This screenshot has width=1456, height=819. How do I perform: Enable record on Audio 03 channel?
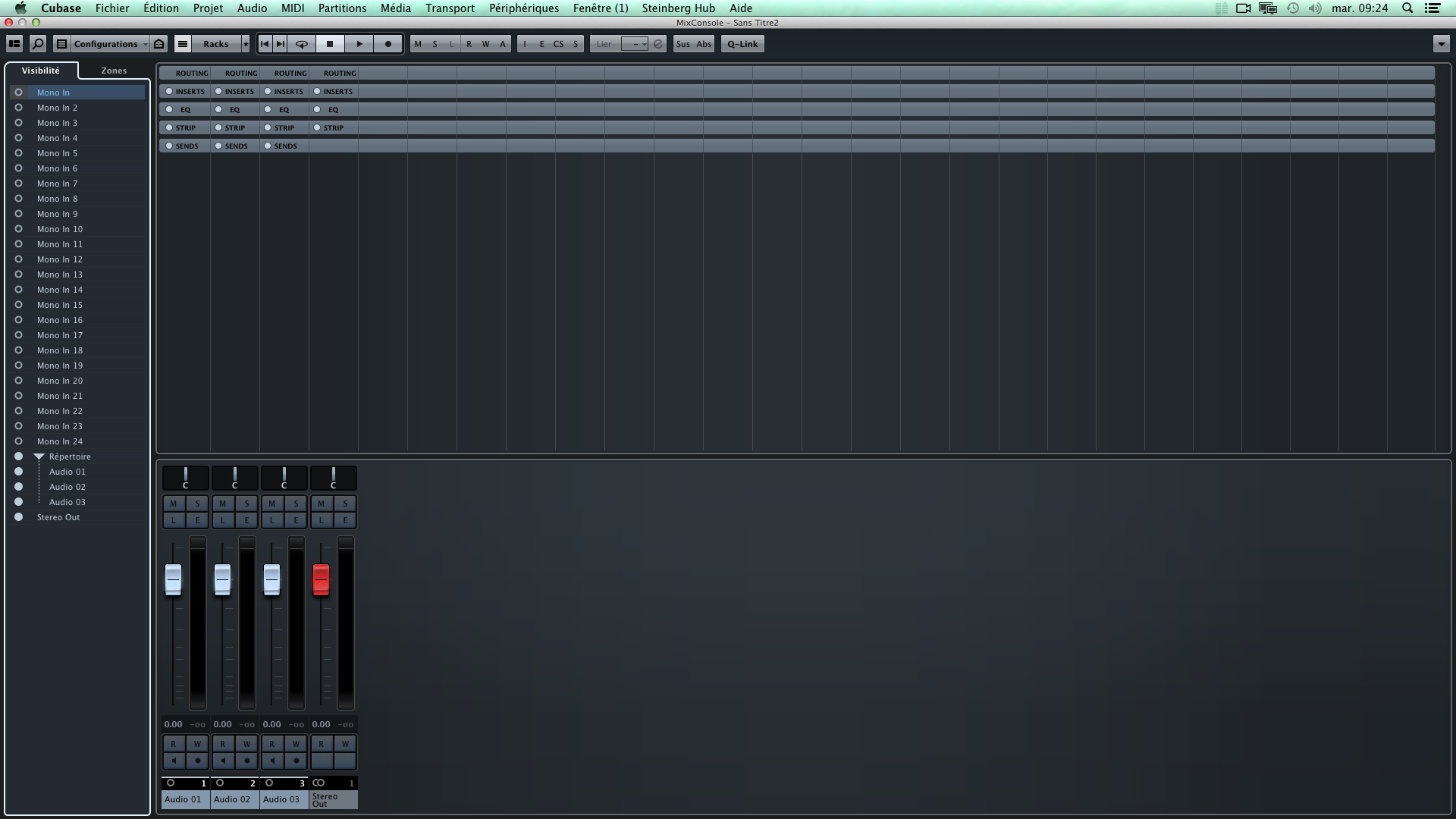coord(296,761)
